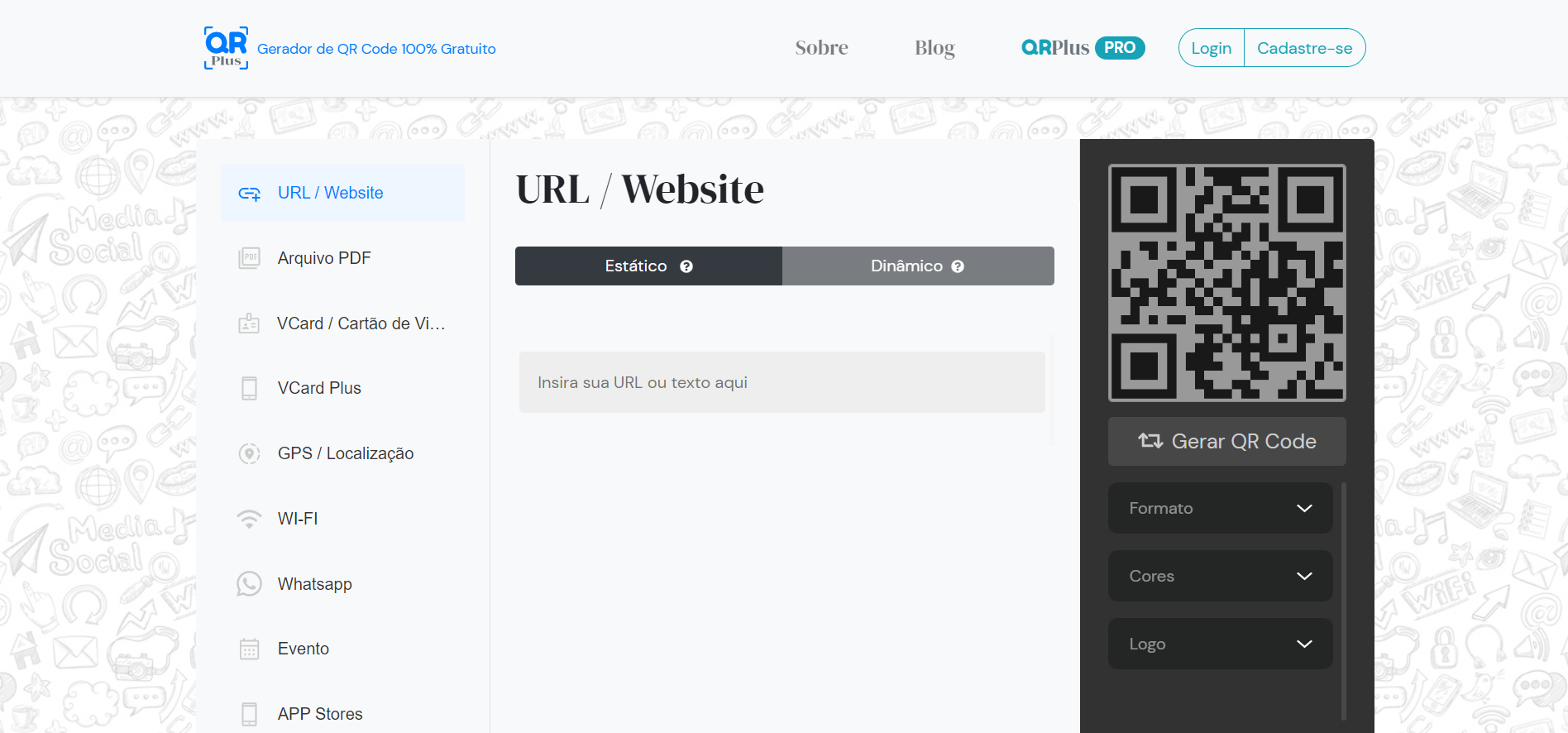Screen dimensions: 1568x733
Task: Select VCard / Cartão de Vi... entry
Action: [x=342, y=323]
